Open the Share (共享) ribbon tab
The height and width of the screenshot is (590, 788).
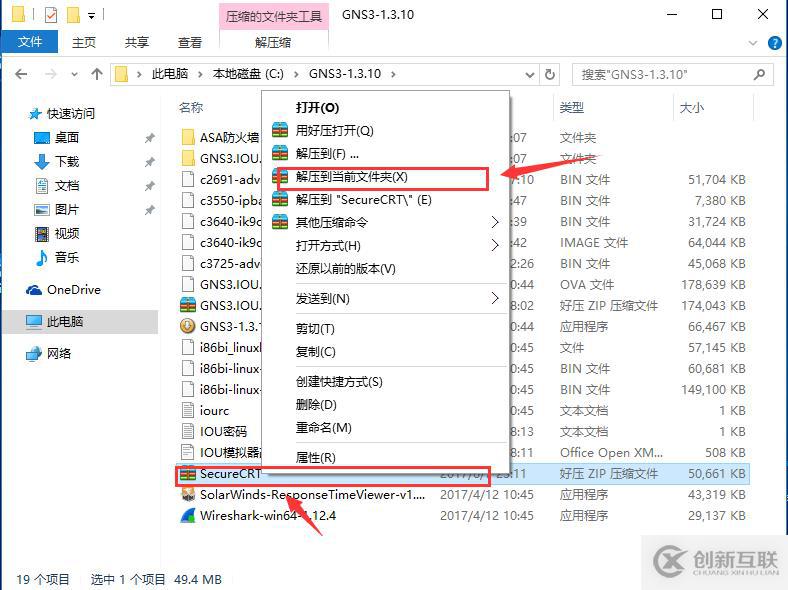pyautogui.click(x=137, y=42)
